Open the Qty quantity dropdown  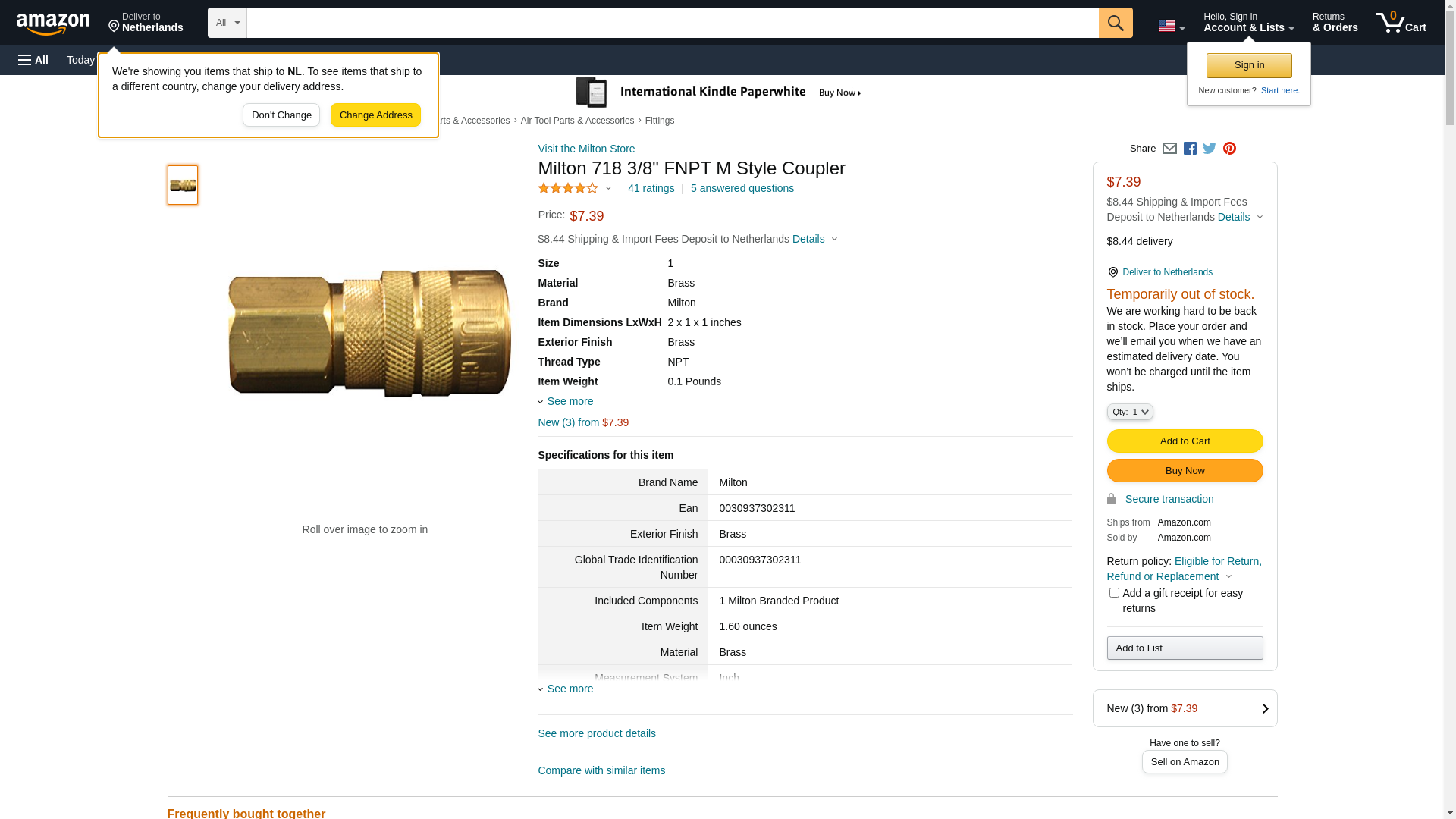1129,412
